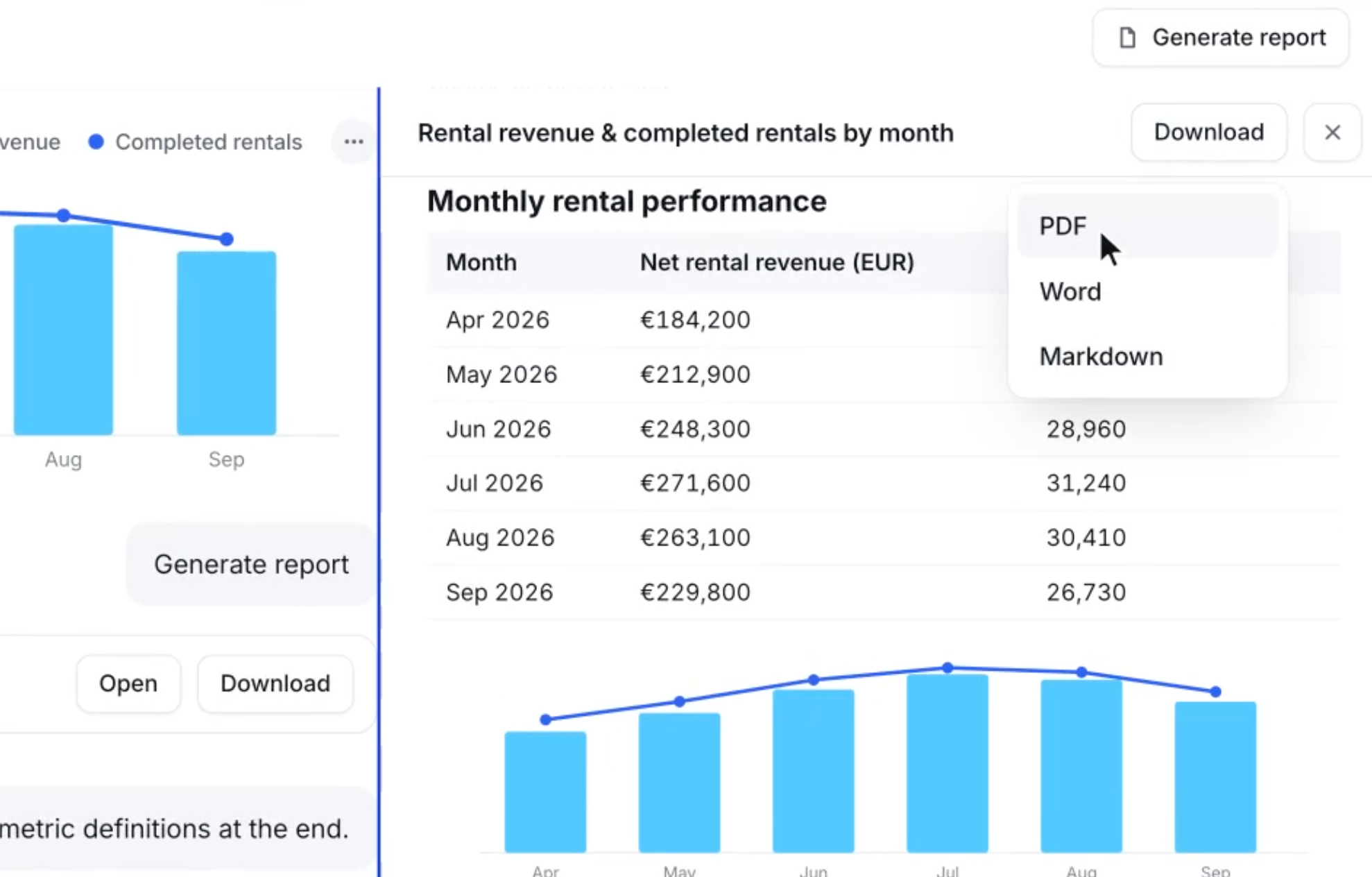Click the €229,800 revenue cell

[x=695, y=593]
